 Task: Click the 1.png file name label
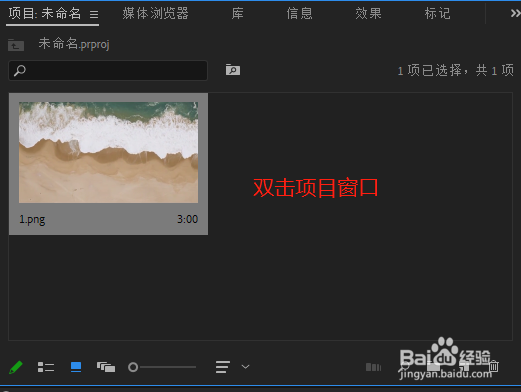tap(32, 220)
